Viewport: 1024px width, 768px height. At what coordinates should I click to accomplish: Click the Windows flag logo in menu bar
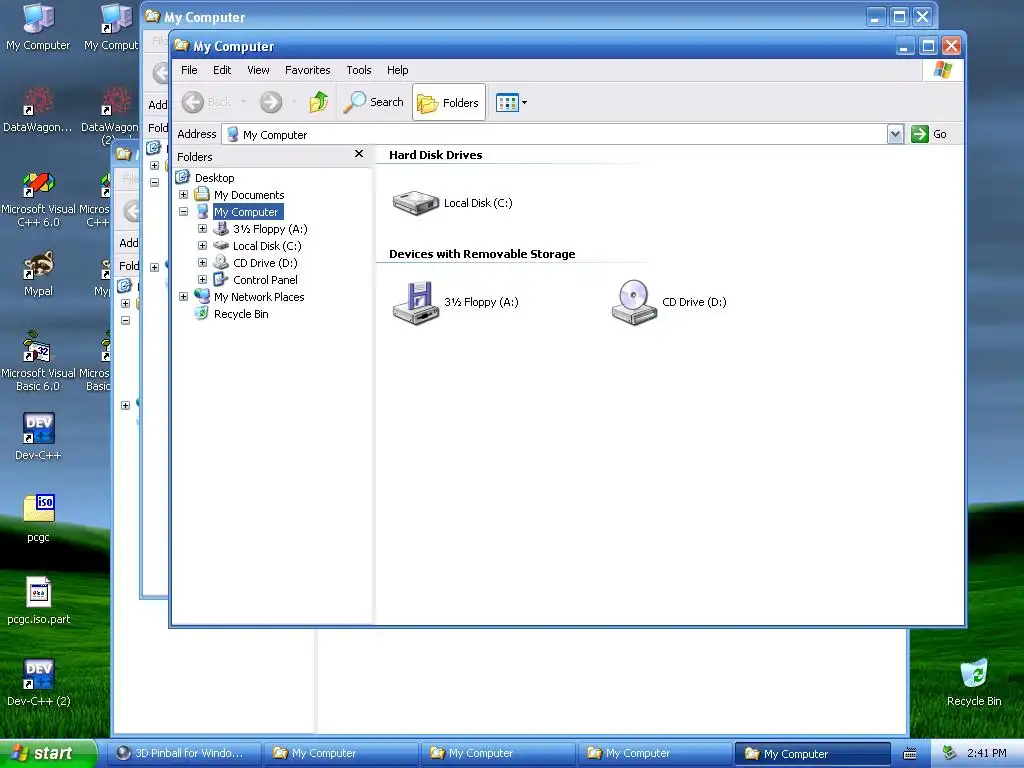942,70
